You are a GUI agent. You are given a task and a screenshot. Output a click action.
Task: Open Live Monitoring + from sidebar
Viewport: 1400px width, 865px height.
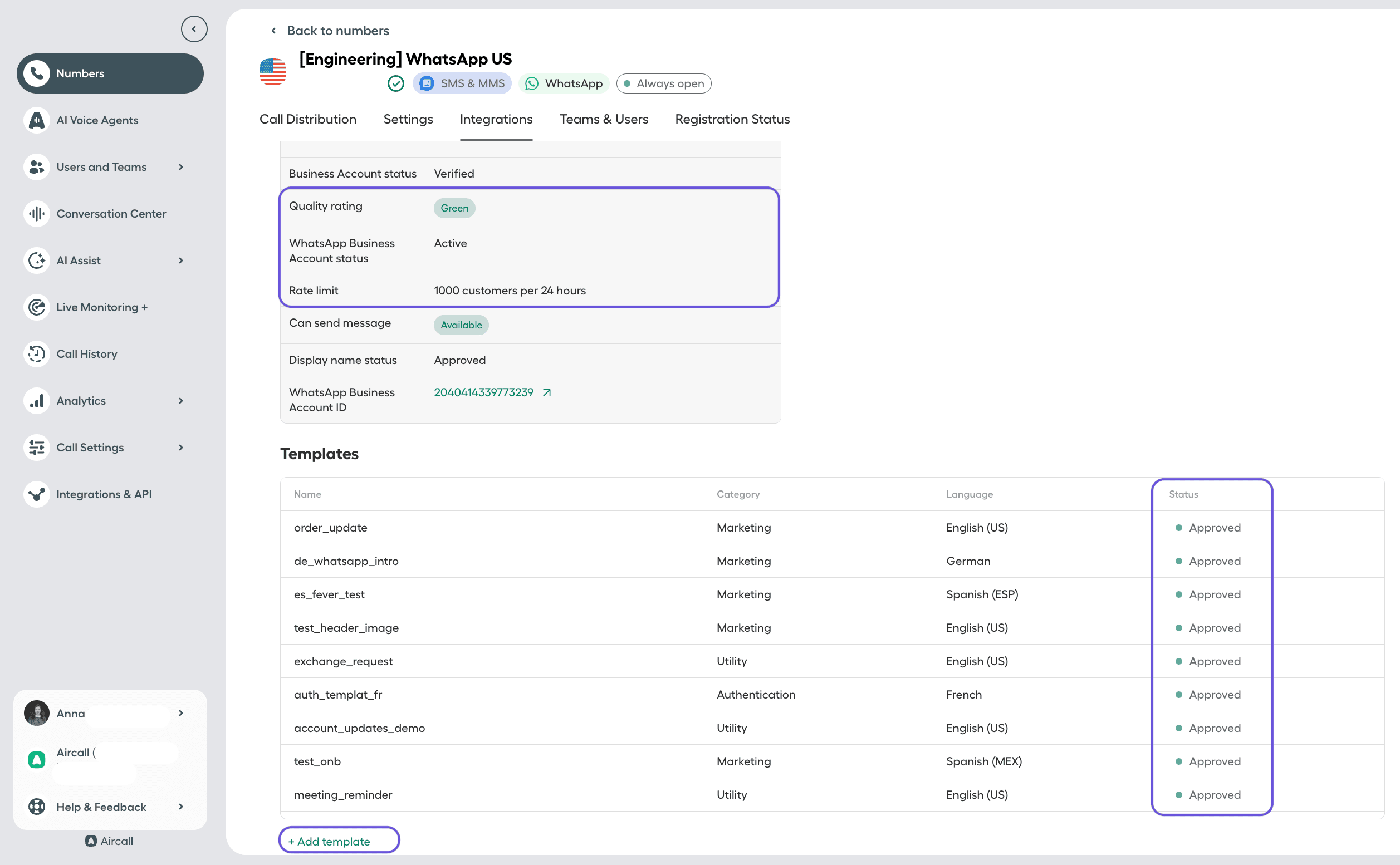coord(101,307)
